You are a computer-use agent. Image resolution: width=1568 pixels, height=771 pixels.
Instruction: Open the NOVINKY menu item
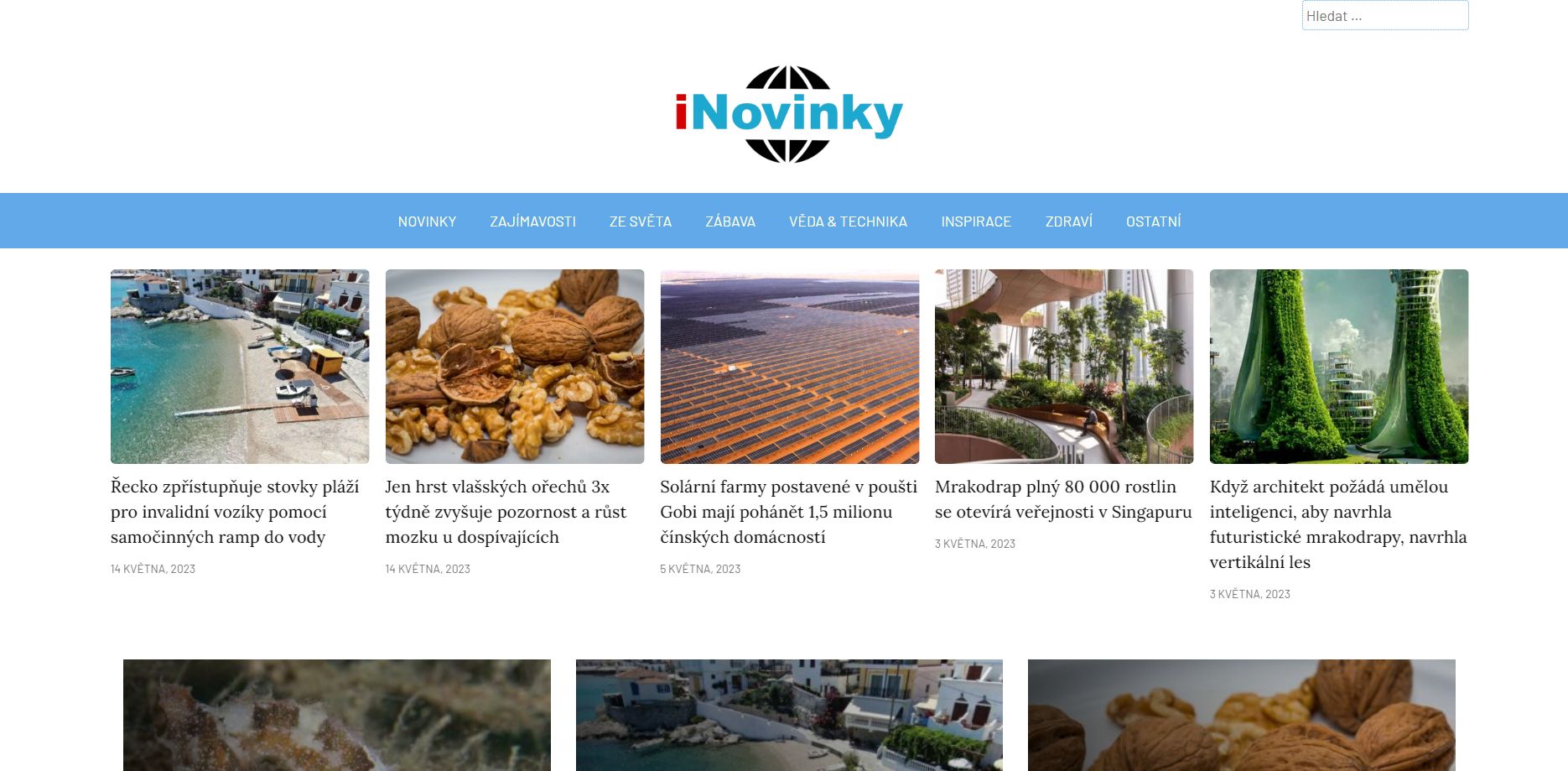[427, 221]
